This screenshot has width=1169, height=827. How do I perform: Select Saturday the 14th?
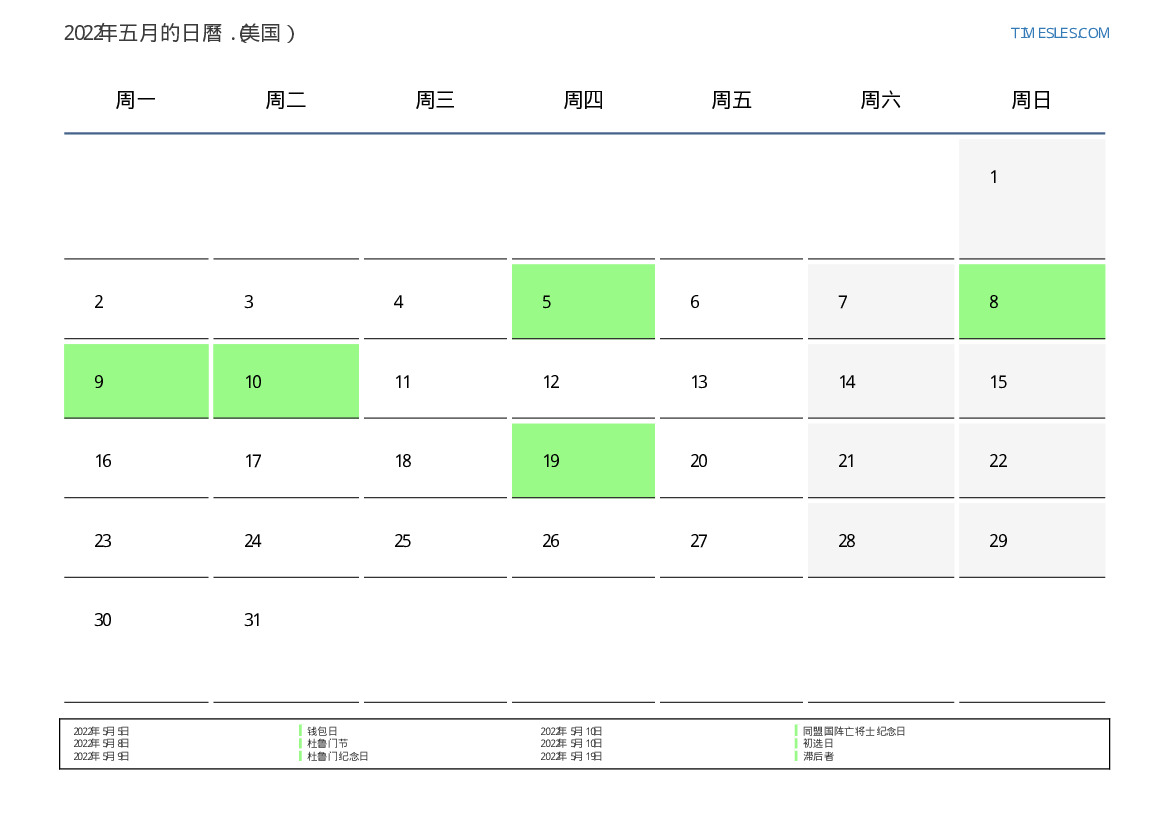pos(880,381)
